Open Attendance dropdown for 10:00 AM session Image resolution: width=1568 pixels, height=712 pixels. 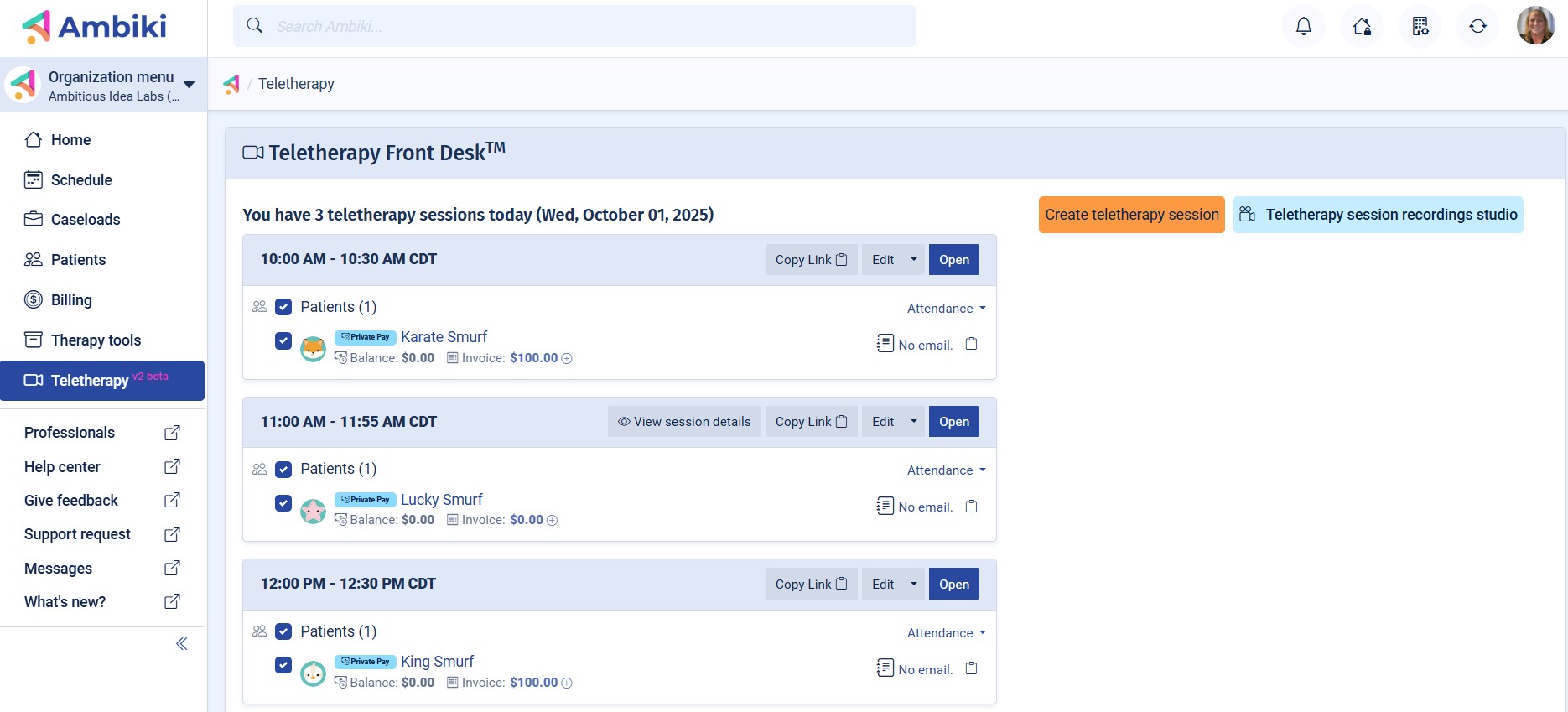coord(946,309)
